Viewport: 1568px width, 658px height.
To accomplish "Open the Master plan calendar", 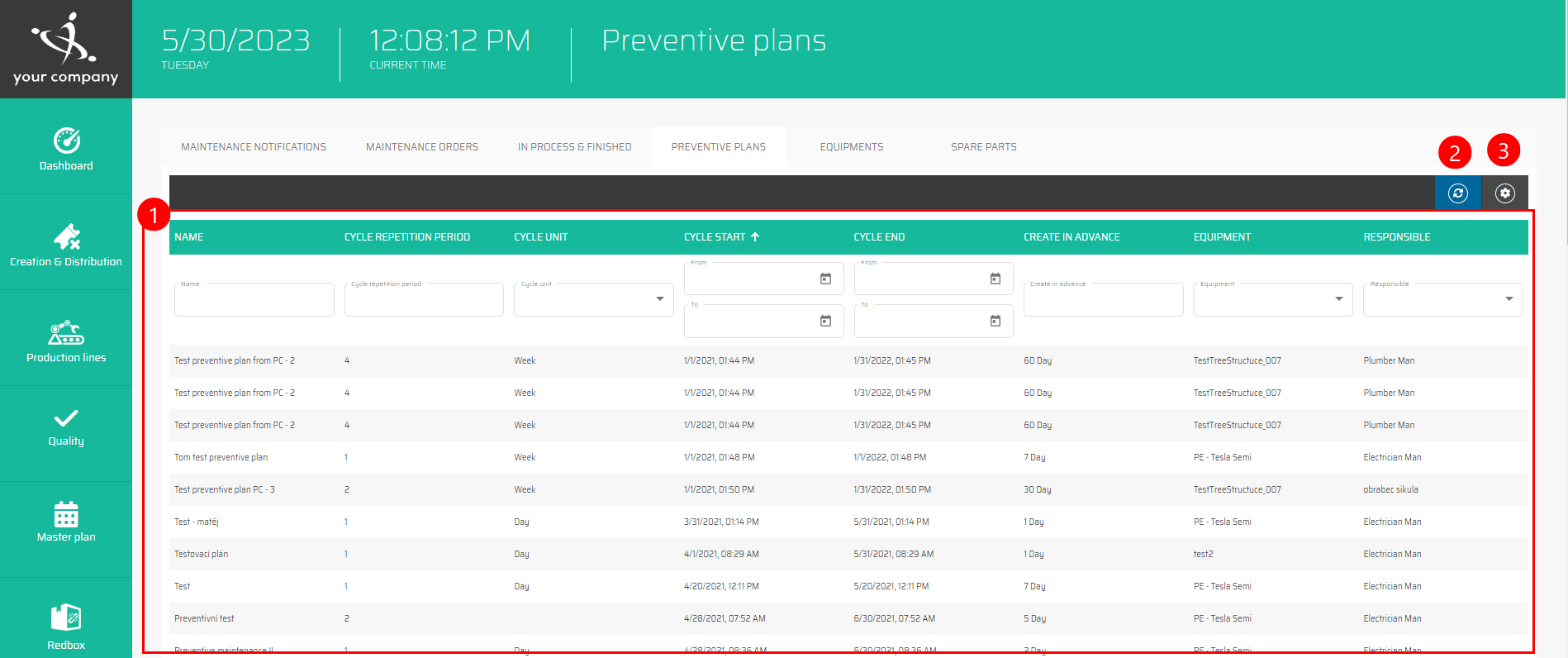I will 66,522.
